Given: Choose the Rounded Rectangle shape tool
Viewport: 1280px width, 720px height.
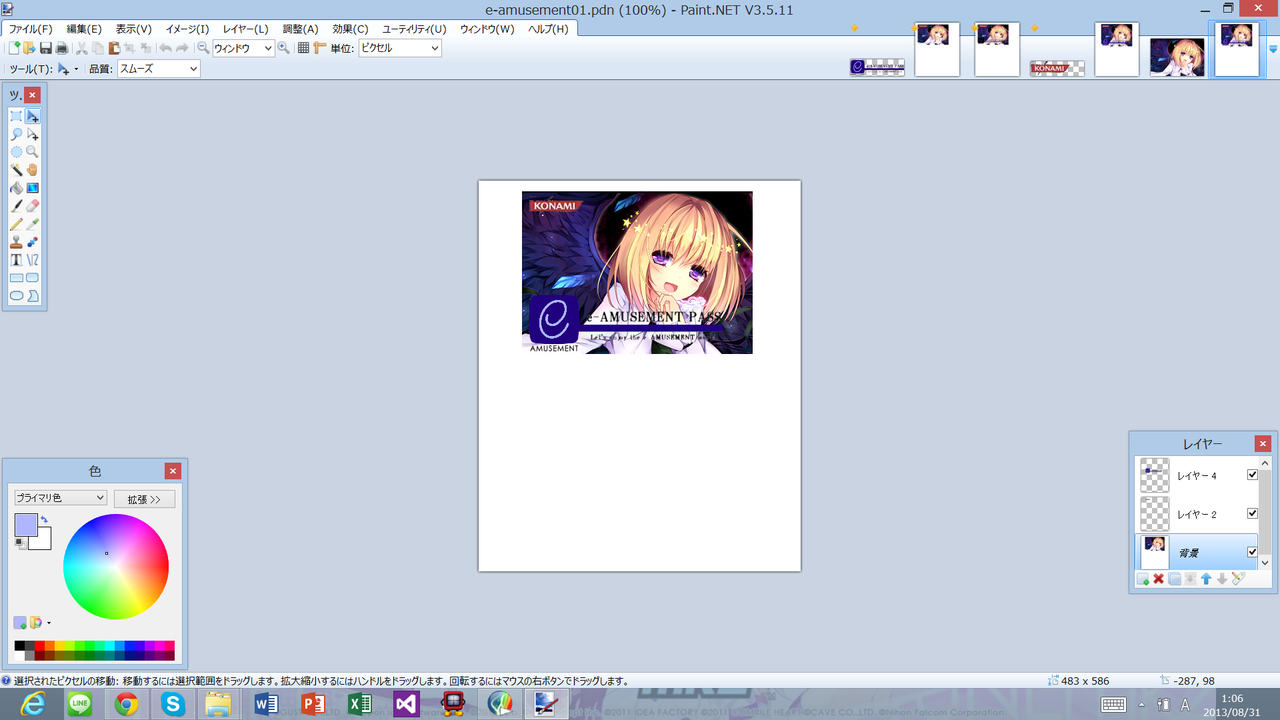Looking at the screenshot, I should [x=33, y=278].
